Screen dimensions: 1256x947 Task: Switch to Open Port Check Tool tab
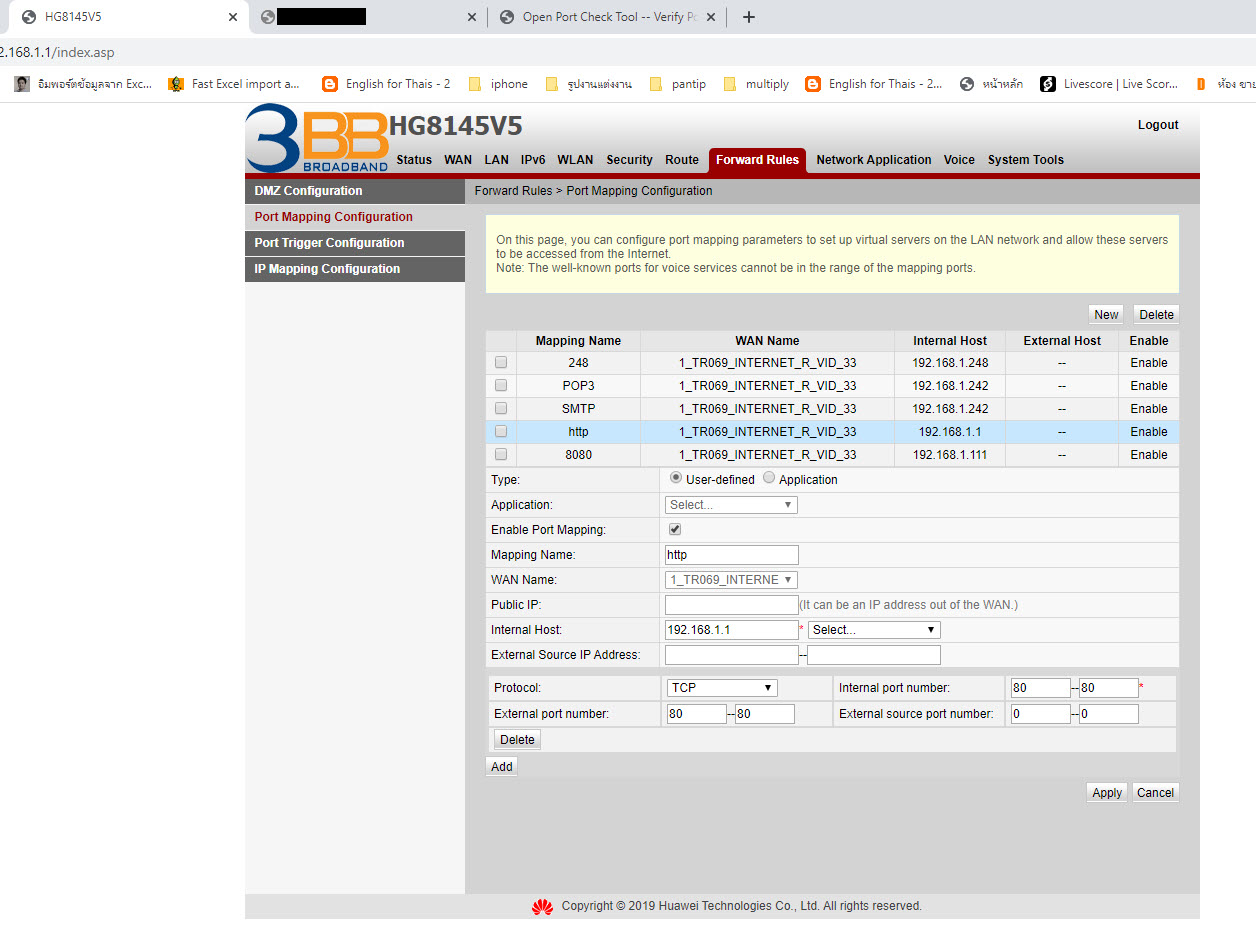[x=608, y=17]
